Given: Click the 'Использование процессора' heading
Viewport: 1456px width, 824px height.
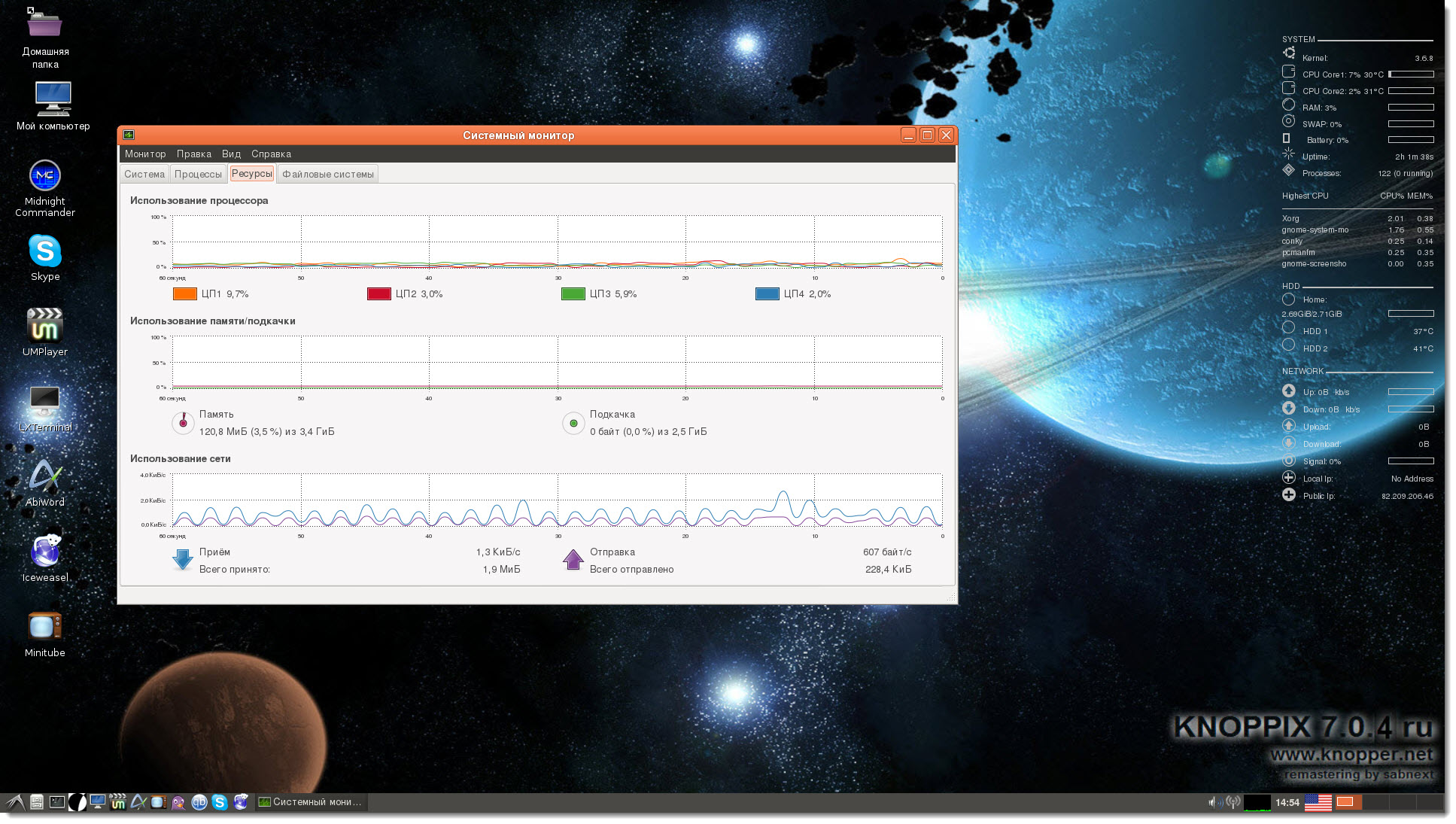Looking at the screenshot, I should tap(199, 201).
